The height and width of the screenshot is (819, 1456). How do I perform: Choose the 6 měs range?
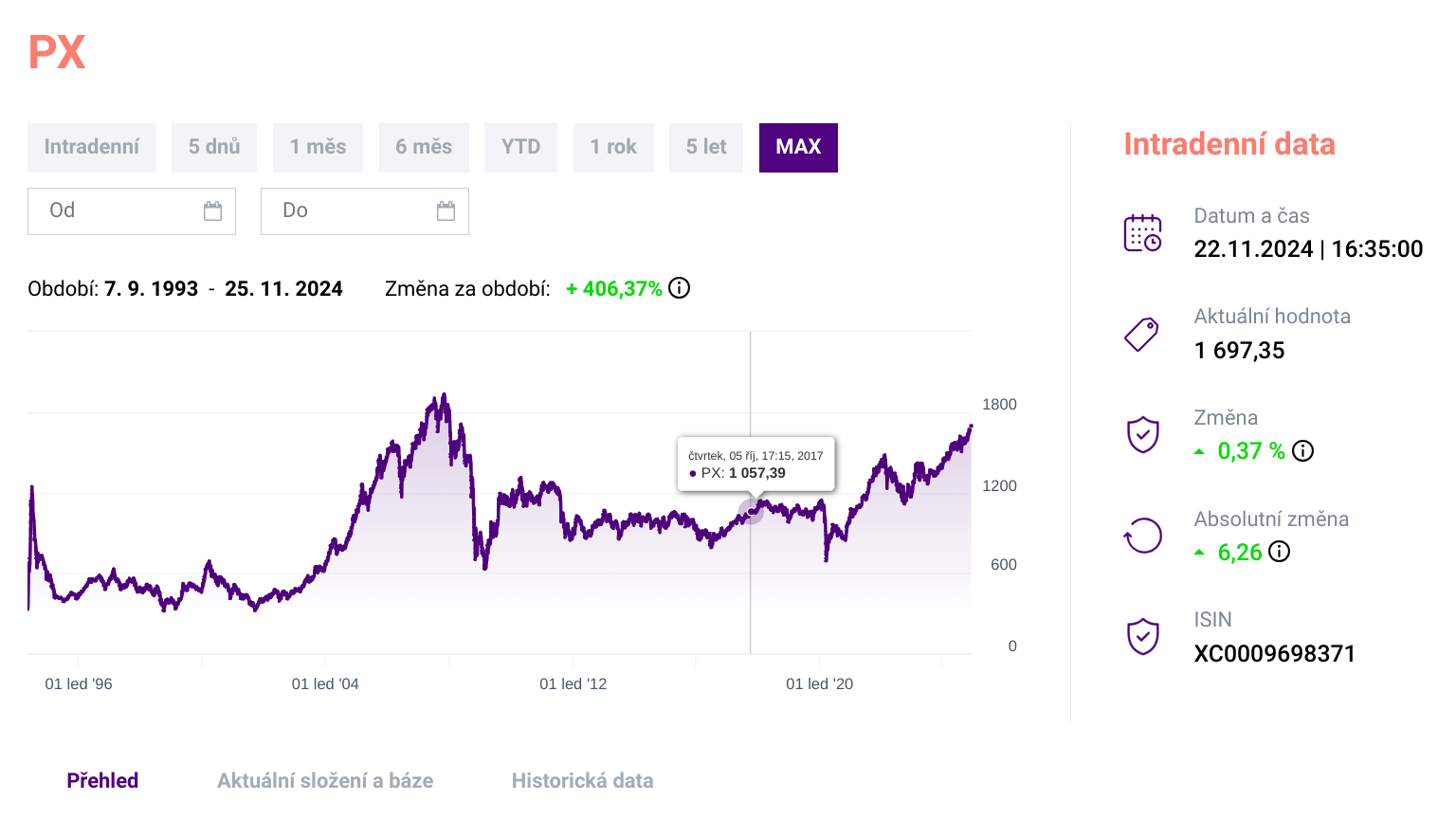[424, 148]
